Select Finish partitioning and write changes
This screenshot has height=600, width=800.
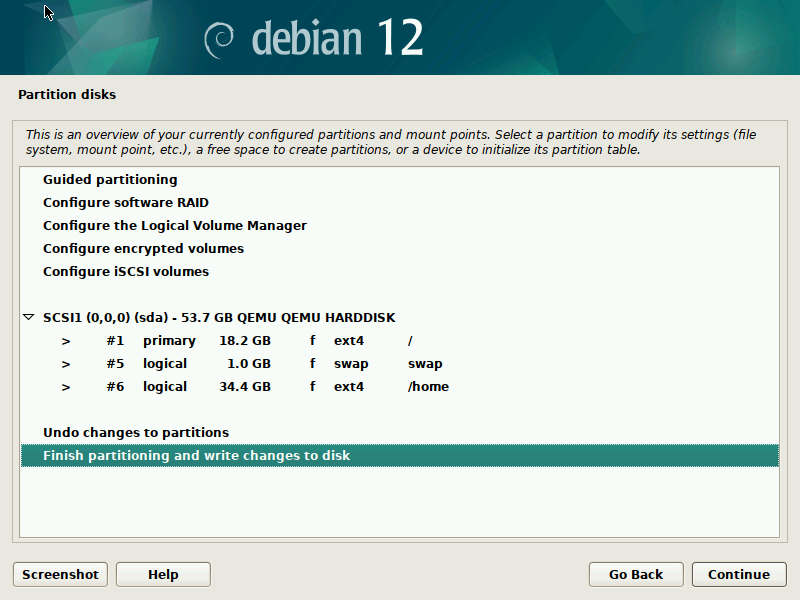pos(196,456)
